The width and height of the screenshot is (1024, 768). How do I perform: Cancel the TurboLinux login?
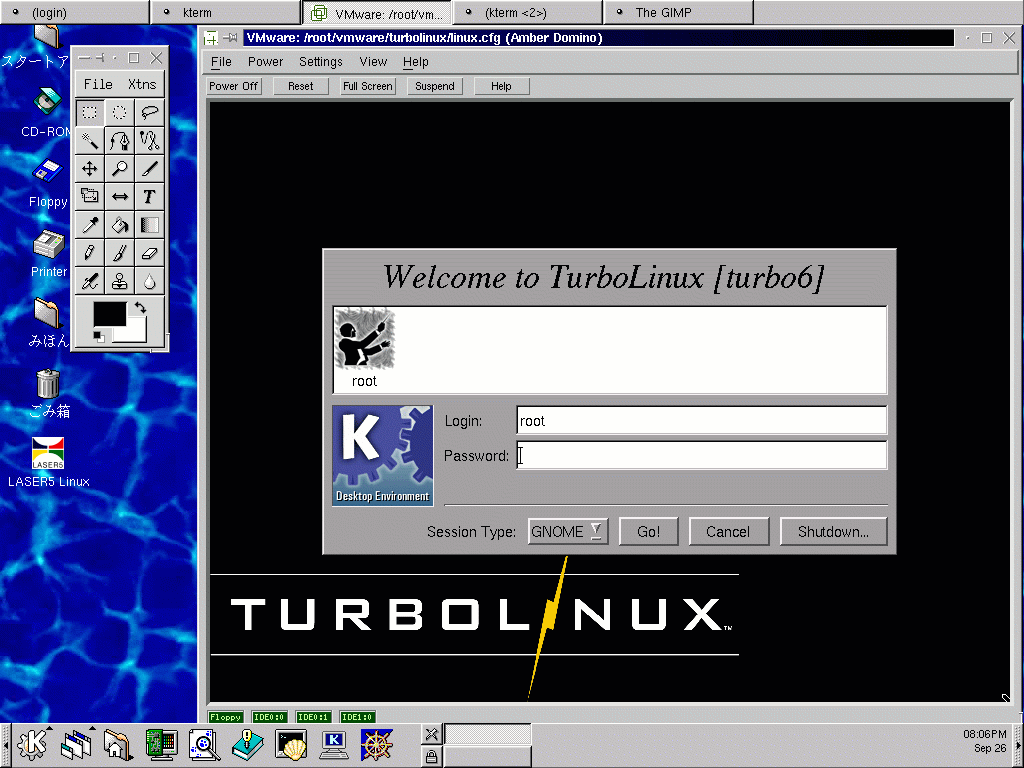(728, 532)
